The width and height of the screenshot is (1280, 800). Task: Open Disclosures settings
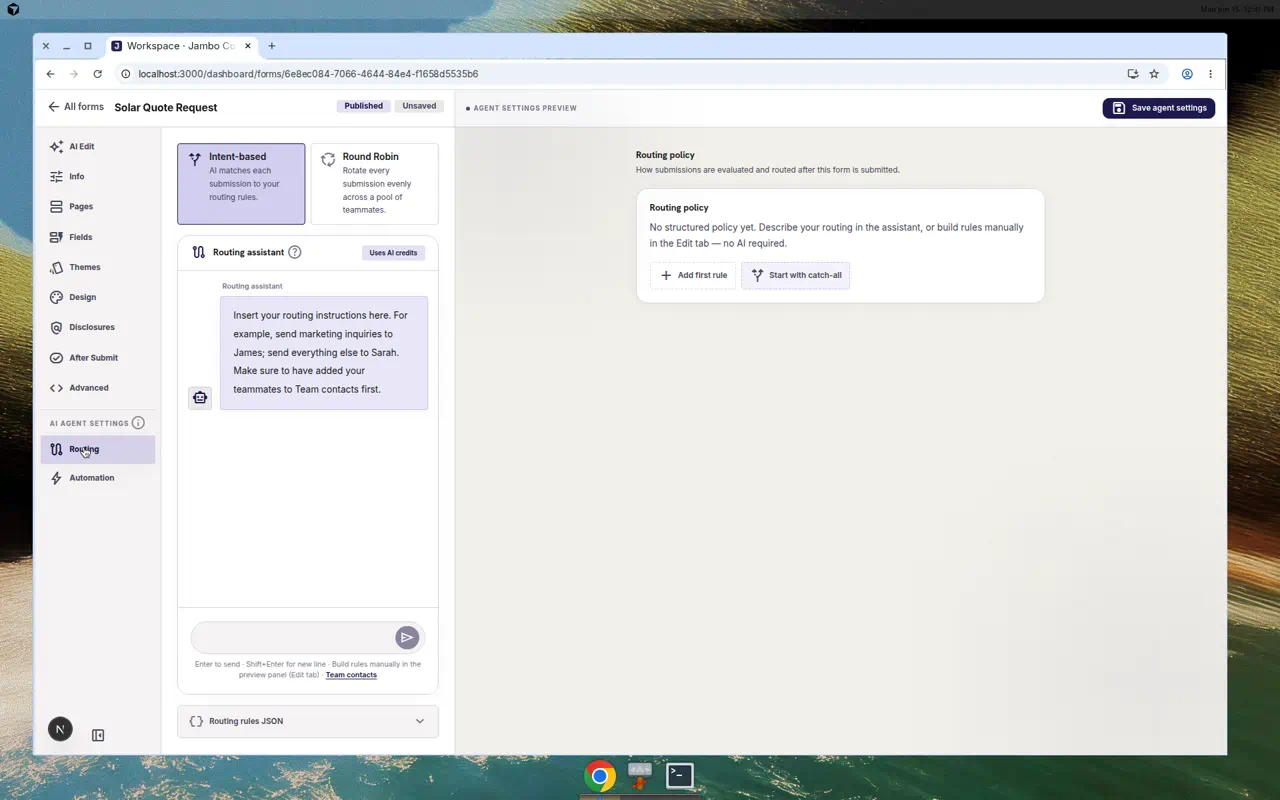pyautogui.click(x=98, y=327)
